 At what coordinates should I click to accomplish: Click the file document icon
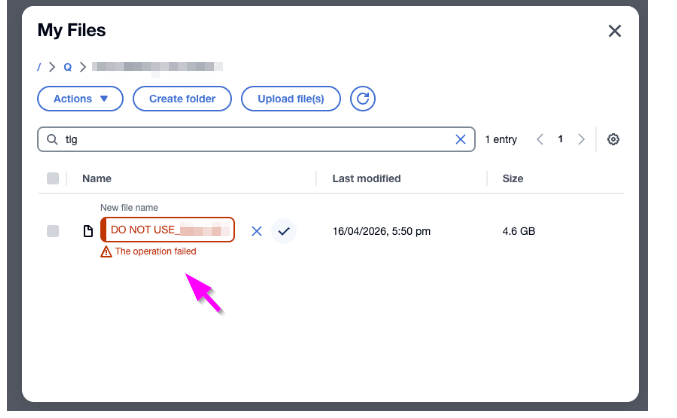[x=88, y=231]
